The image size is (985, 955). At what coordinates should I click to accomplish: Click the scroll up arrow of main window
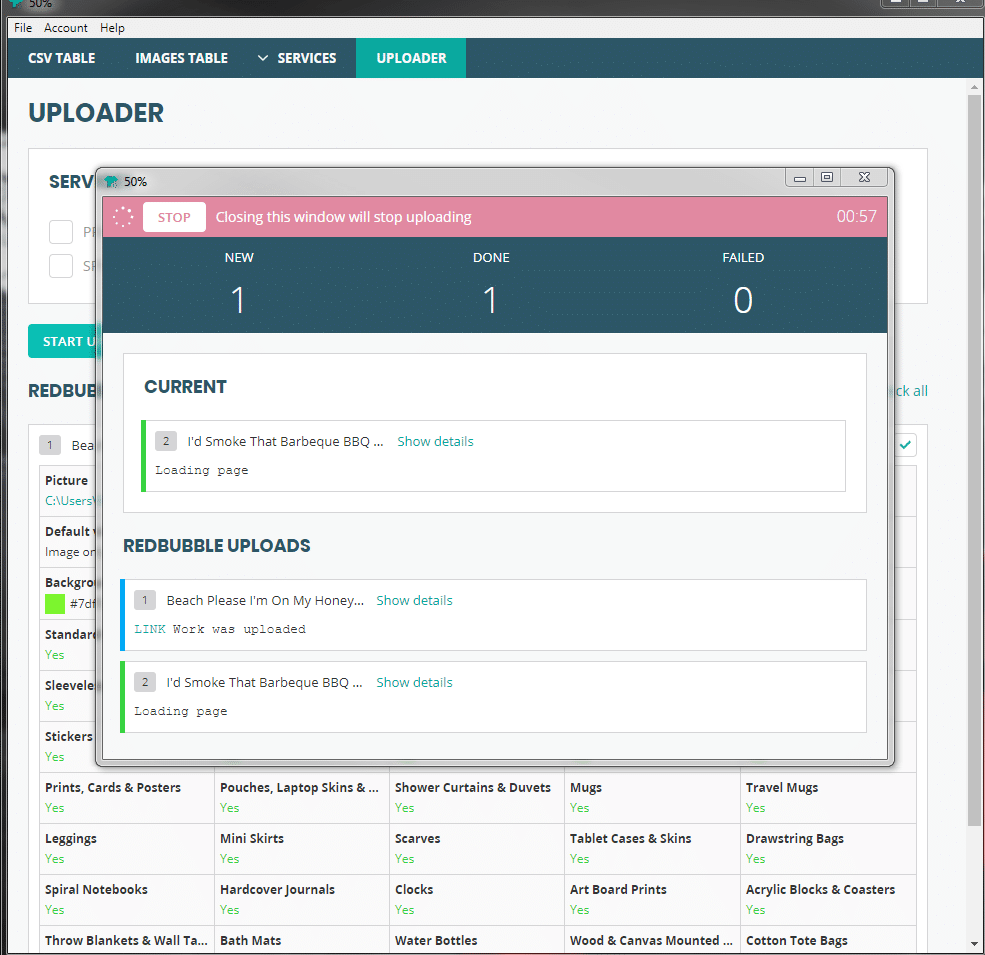coord(974,87)
